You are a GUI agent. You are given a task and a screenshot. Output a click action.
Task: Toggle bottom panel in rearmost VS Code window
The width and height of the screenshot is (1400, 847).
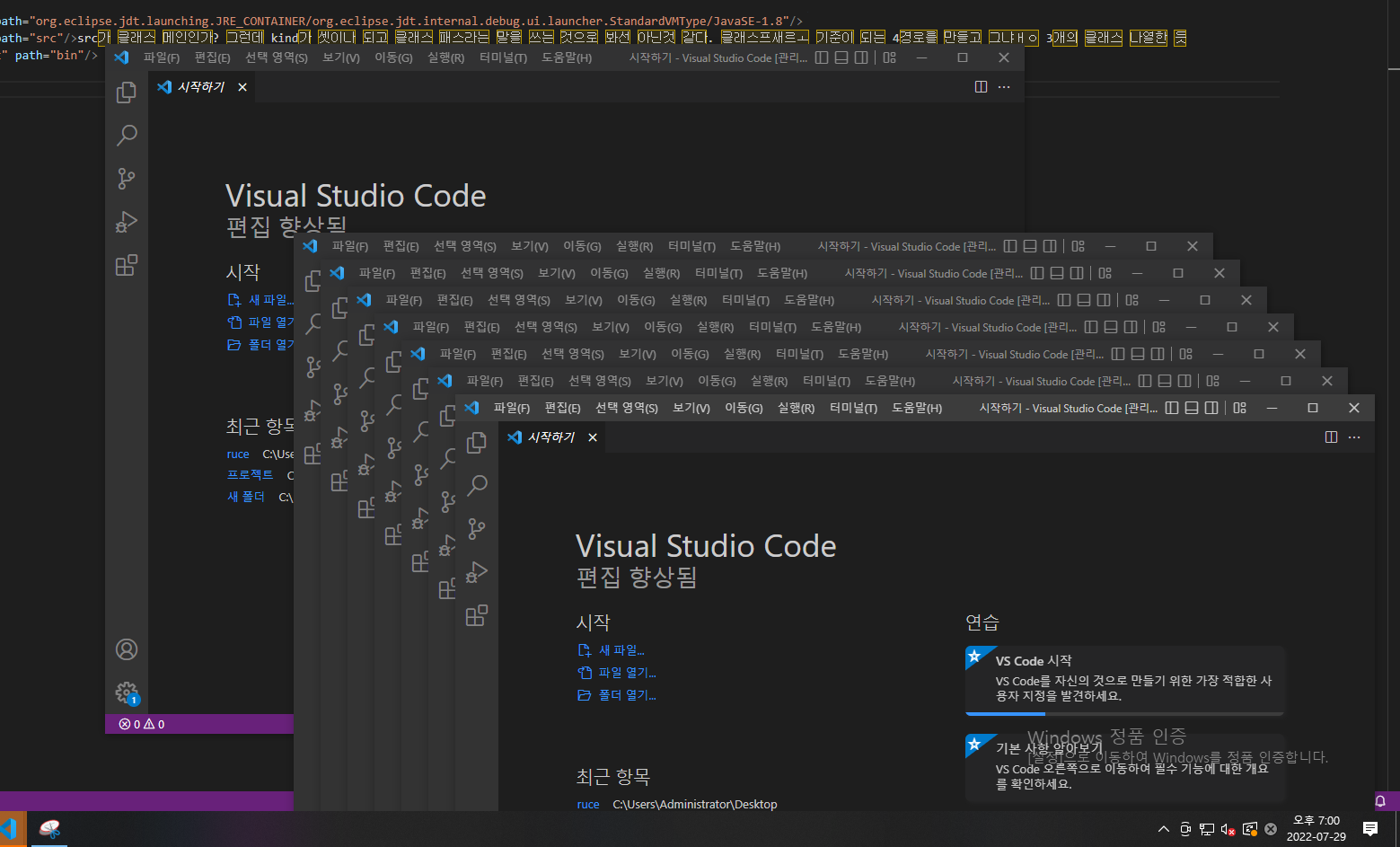click(x=841, y=57)
